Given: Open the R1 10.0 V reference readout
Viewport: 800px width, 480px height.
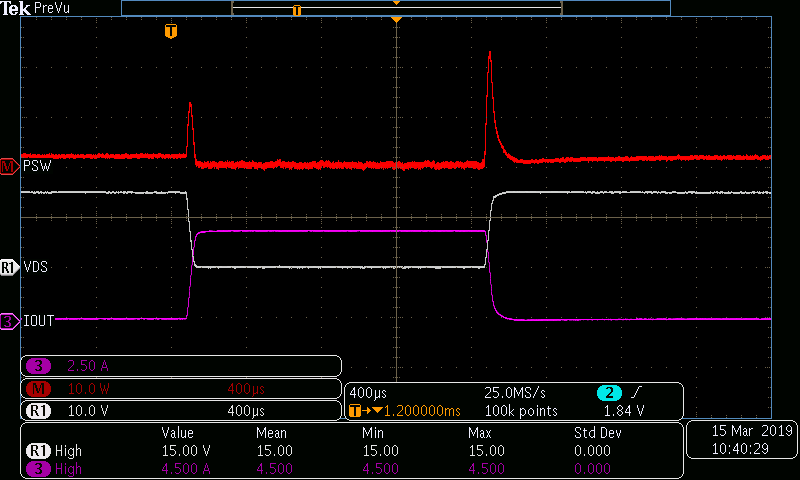Looking at the screenshot, I should click(x=180, y=410).
